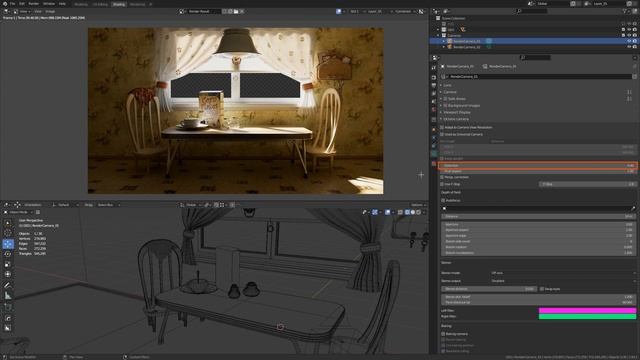Image resolution: width=640 pixels, height=360 pixels.
Task: Select RenderCamera_02 in the outliner
Action: [x=467, y=47]
